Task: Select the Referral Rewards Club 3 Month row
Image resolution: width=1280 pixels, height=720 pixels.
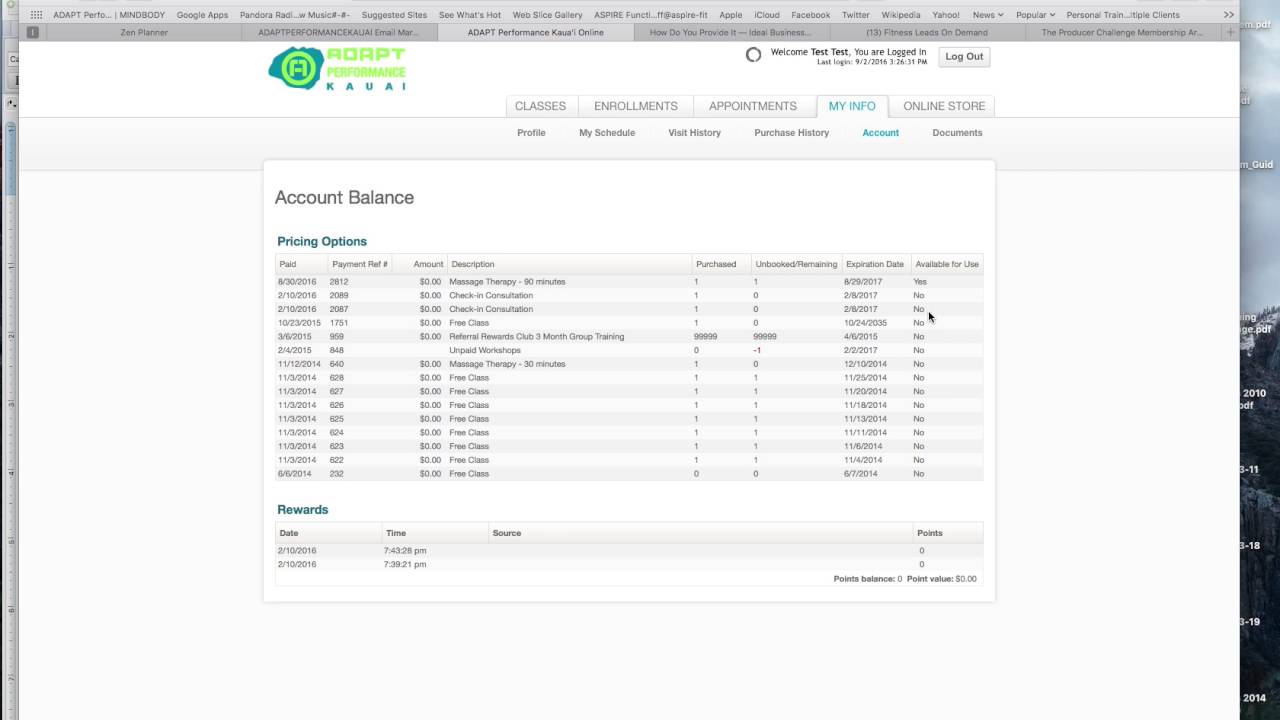Action: (629, 337)
